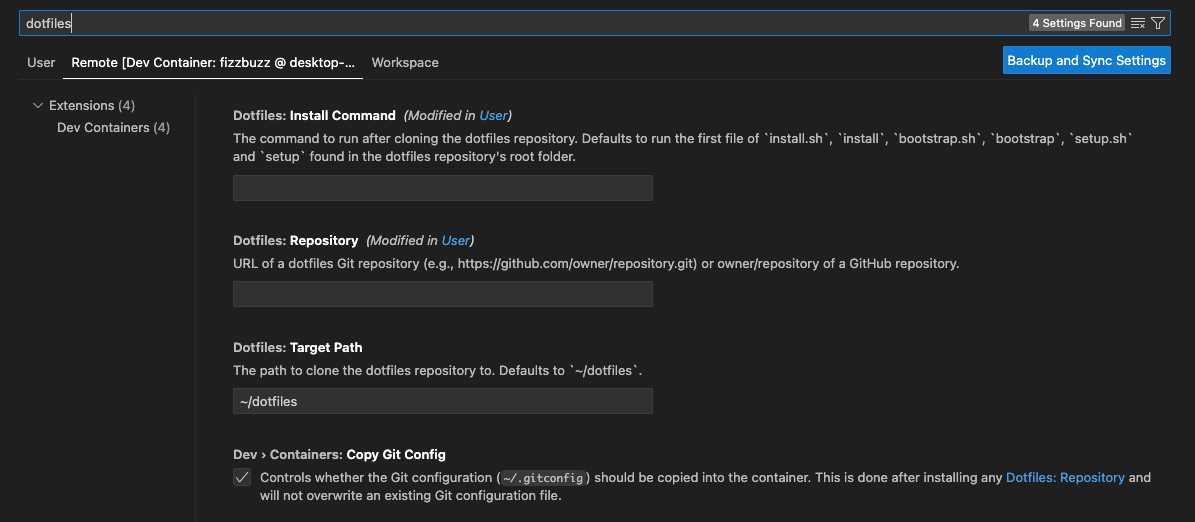
Task: Switch to the Workspace settings tab
Action: (405, 62)
